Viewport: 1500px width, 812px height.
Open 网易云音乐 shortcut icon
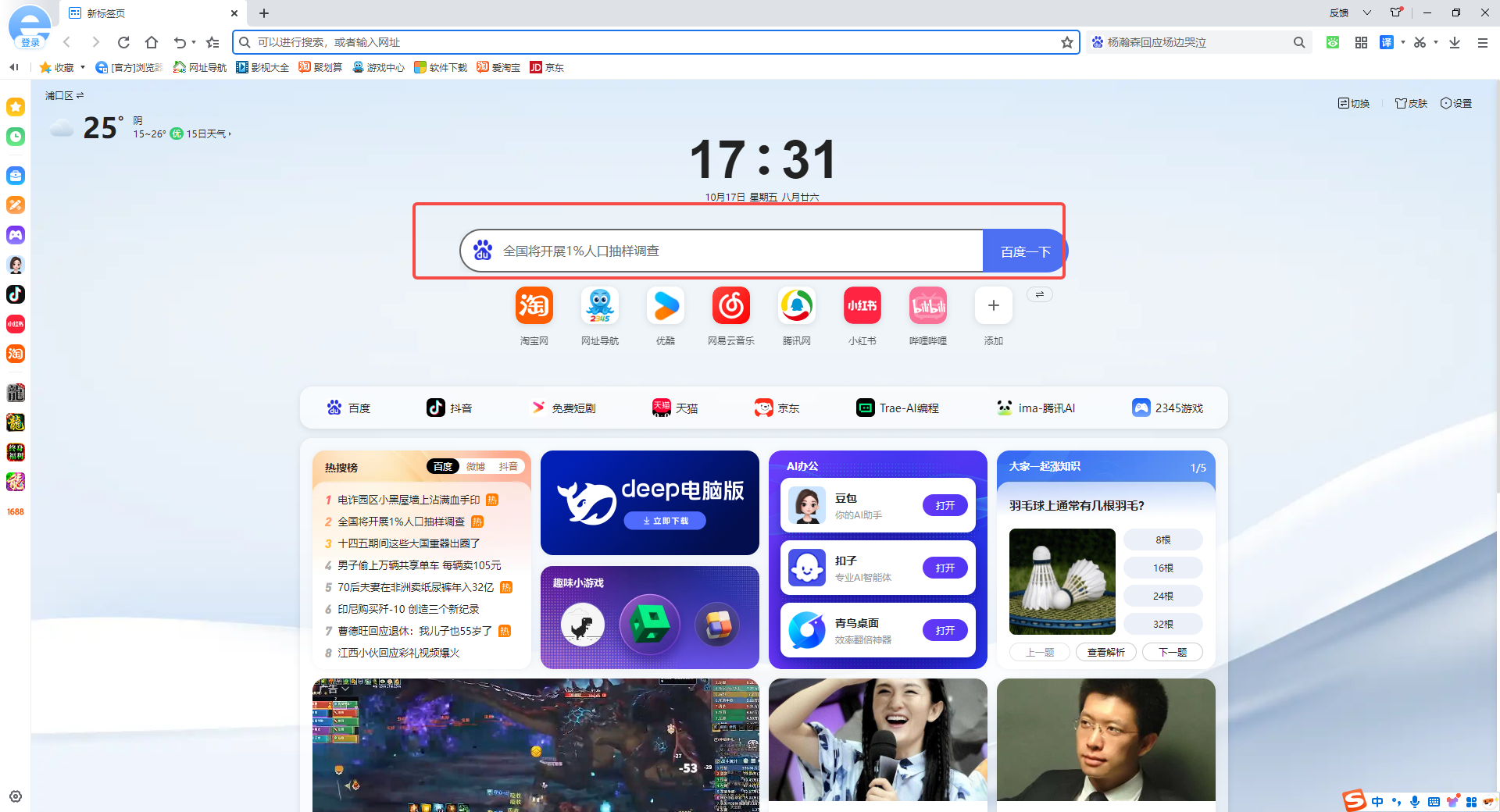tap(730, 305)
